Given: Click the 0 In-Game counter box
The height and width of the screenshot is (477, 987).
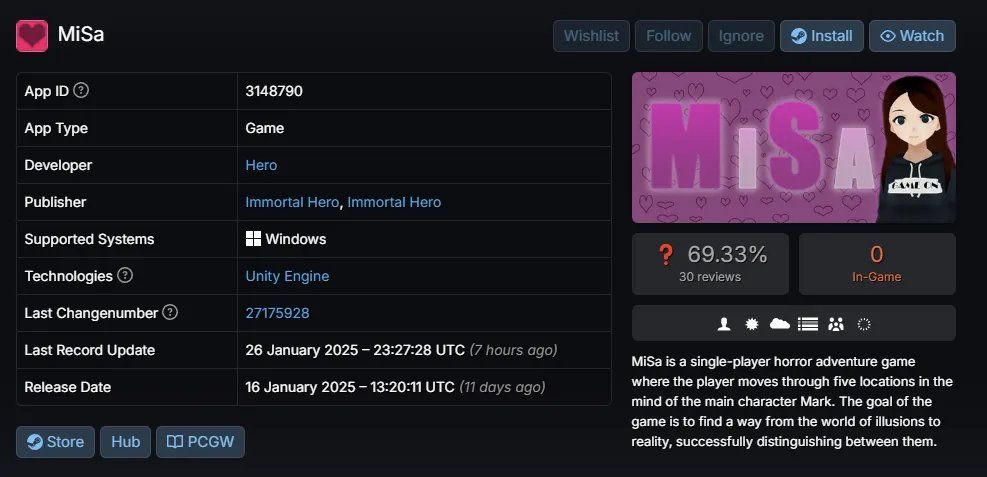Looking at the screenshot, I should (877, 264).
